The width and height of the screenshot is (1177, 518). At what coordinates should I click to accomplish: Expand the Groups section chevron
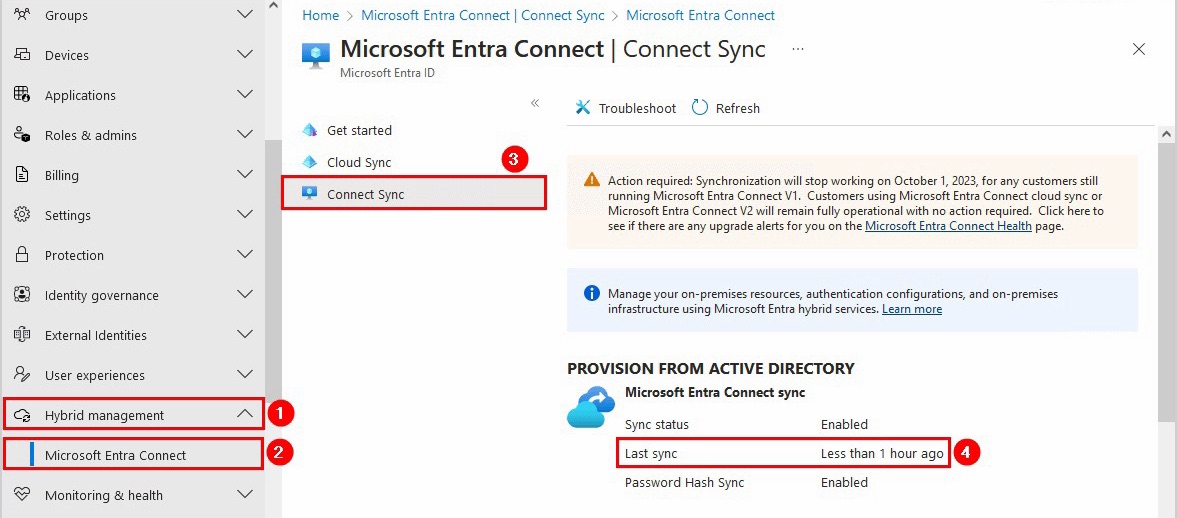pyautogui.click(x=245, y=14)
